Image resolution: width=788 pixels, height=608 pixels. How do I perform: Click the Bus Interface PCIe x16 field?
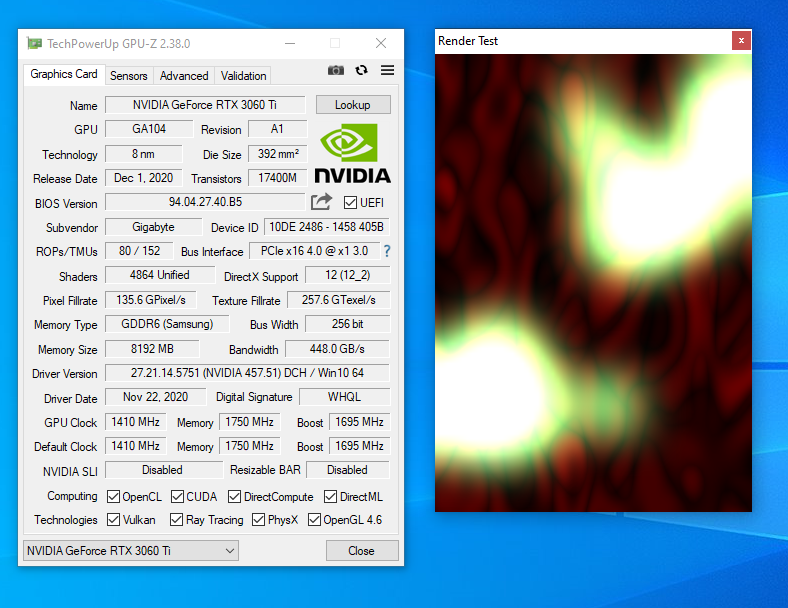tap(314, 251)
